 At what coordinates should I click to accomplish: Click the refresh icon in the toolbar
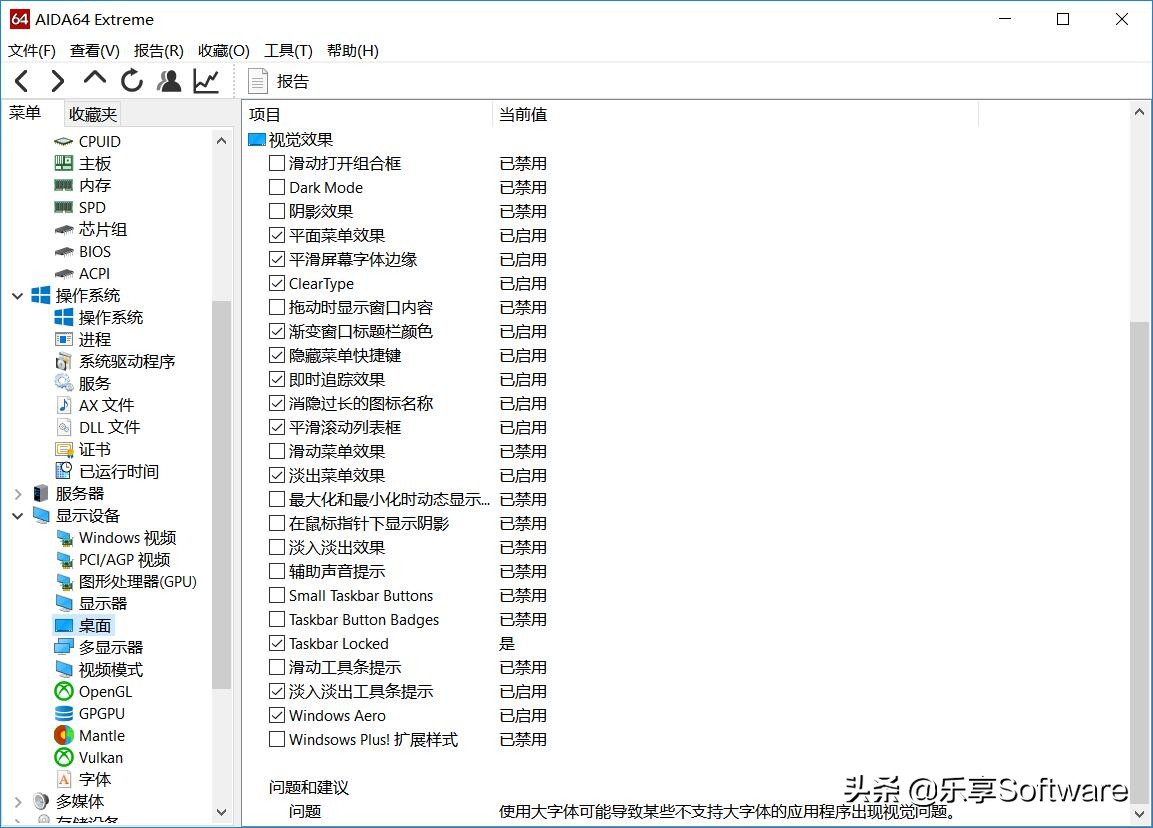point(132,80)
